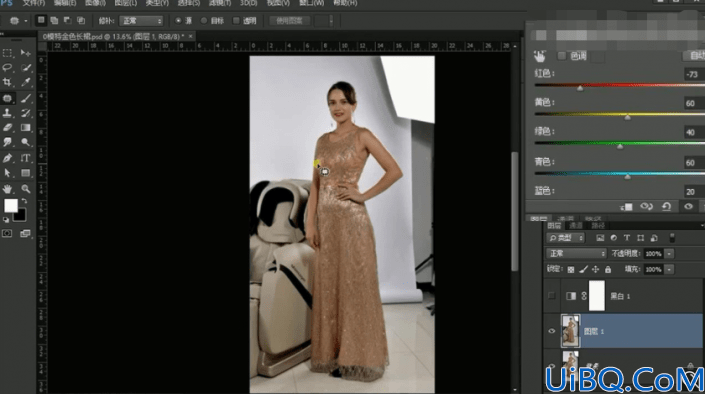Select the Patch tool in toolbox

(x=7, y=98)
